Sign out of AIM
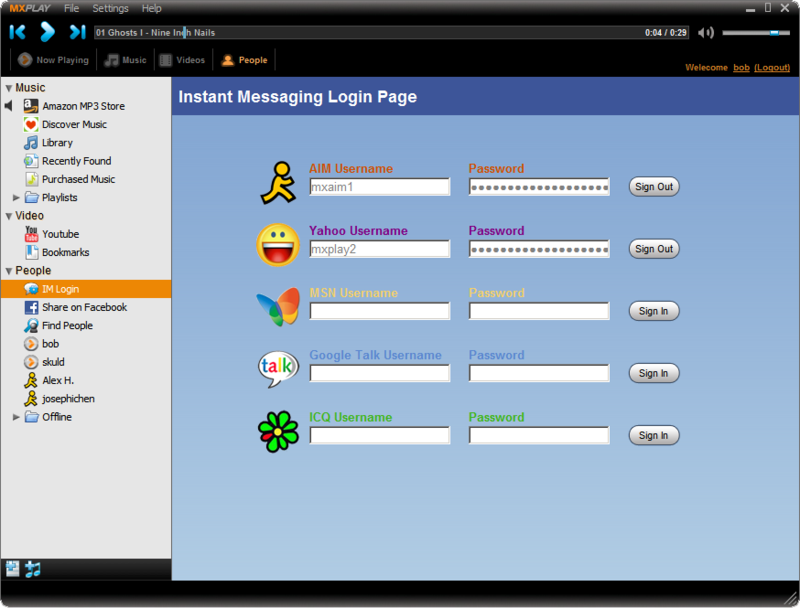The width and height of the screenshot is (800, 608). (654, 187)
